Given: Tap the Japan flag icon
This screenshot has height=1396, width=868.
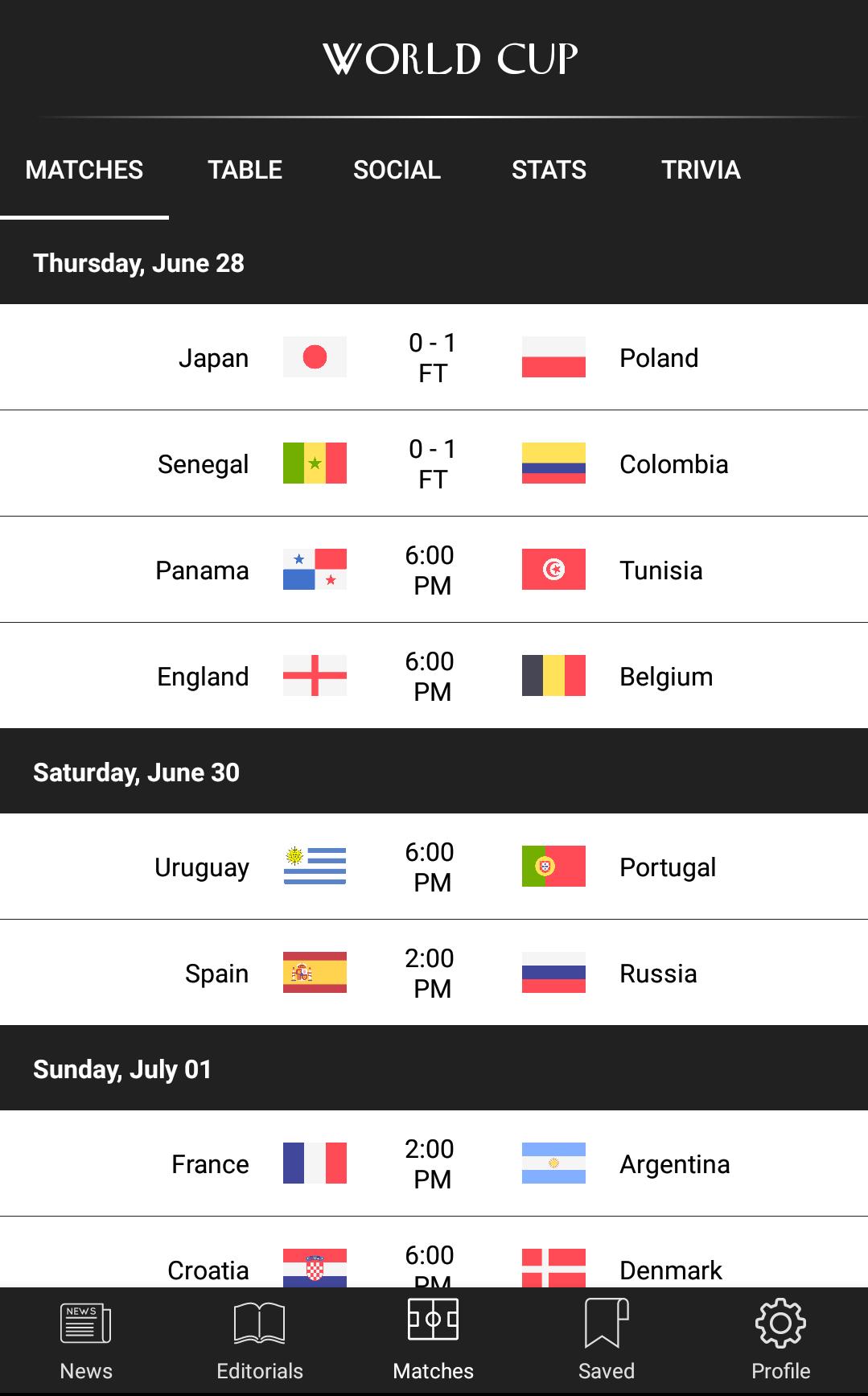Looking at the screenshot, I should 315,357.
